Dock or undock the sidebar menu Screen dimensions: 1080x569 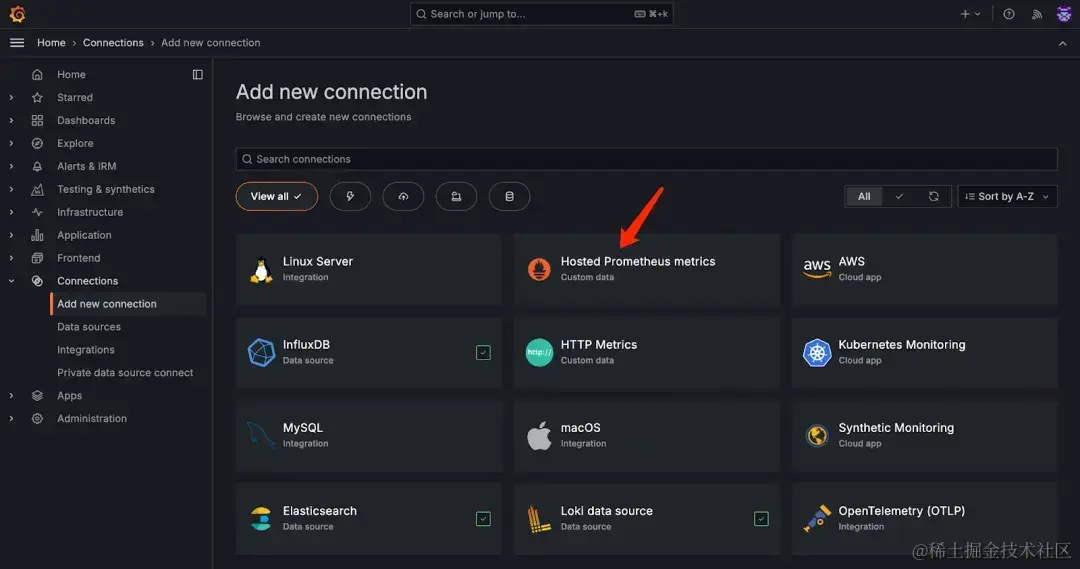click(x=198, y=74)
